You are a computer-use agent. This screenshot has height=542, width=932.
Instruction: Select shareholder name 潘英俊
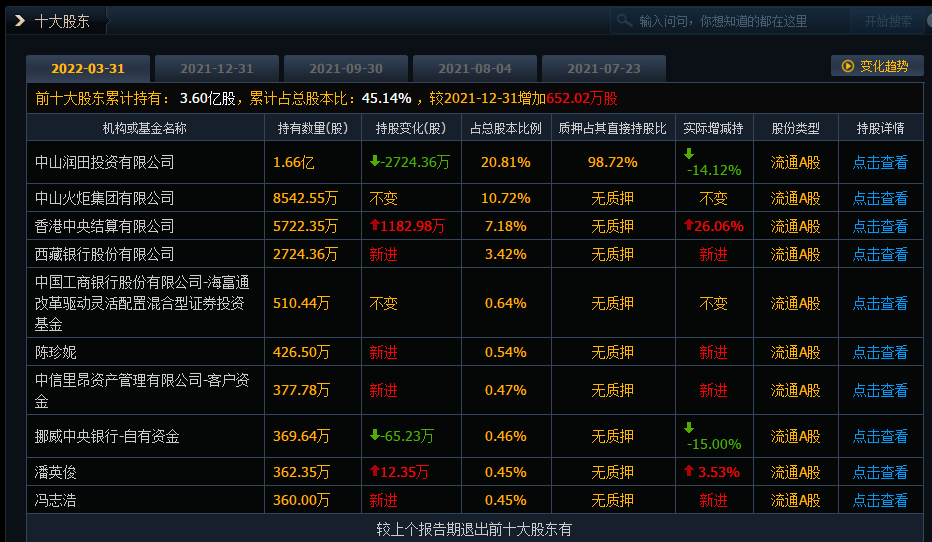coord(55,472)
